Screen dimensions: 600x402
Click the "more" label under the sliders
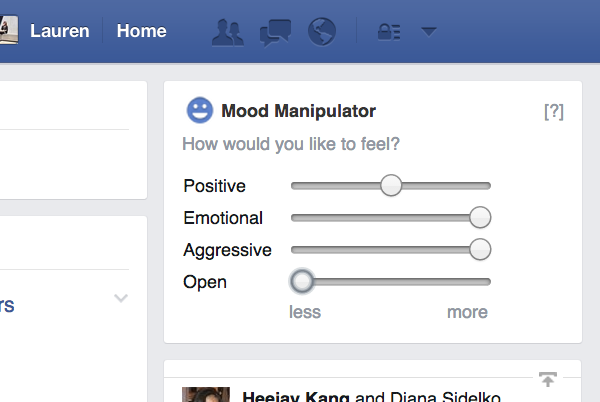(x=467, y=312)
